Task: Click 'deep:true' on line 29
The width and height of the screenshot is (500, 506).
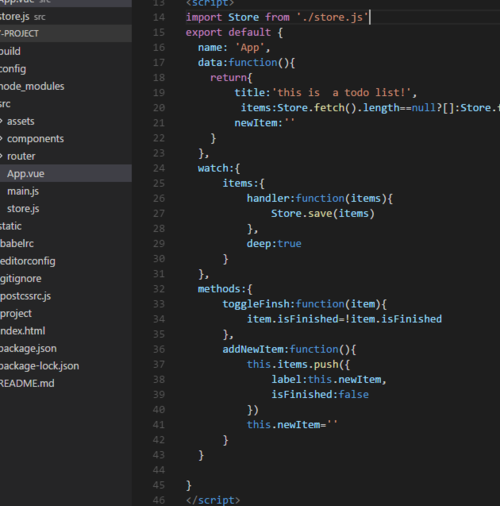Action: click(x=274, y=243)
